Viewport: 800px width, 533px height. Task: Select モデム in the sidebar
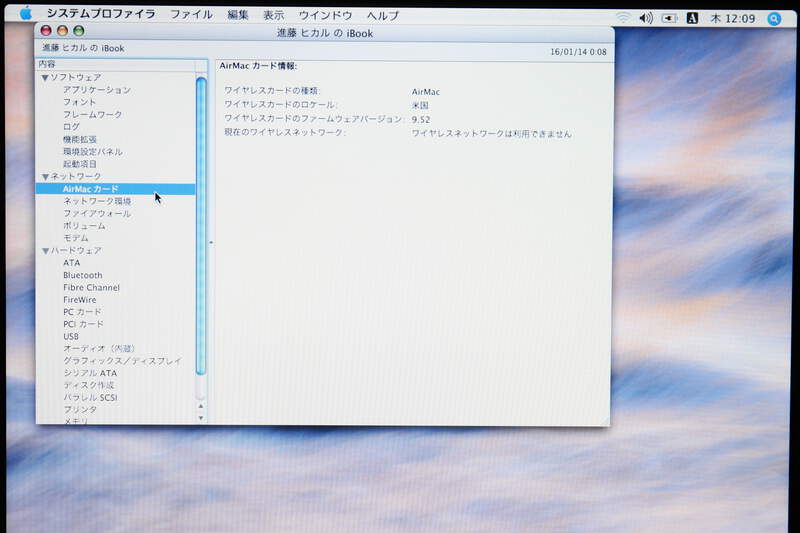click(76, 238)
